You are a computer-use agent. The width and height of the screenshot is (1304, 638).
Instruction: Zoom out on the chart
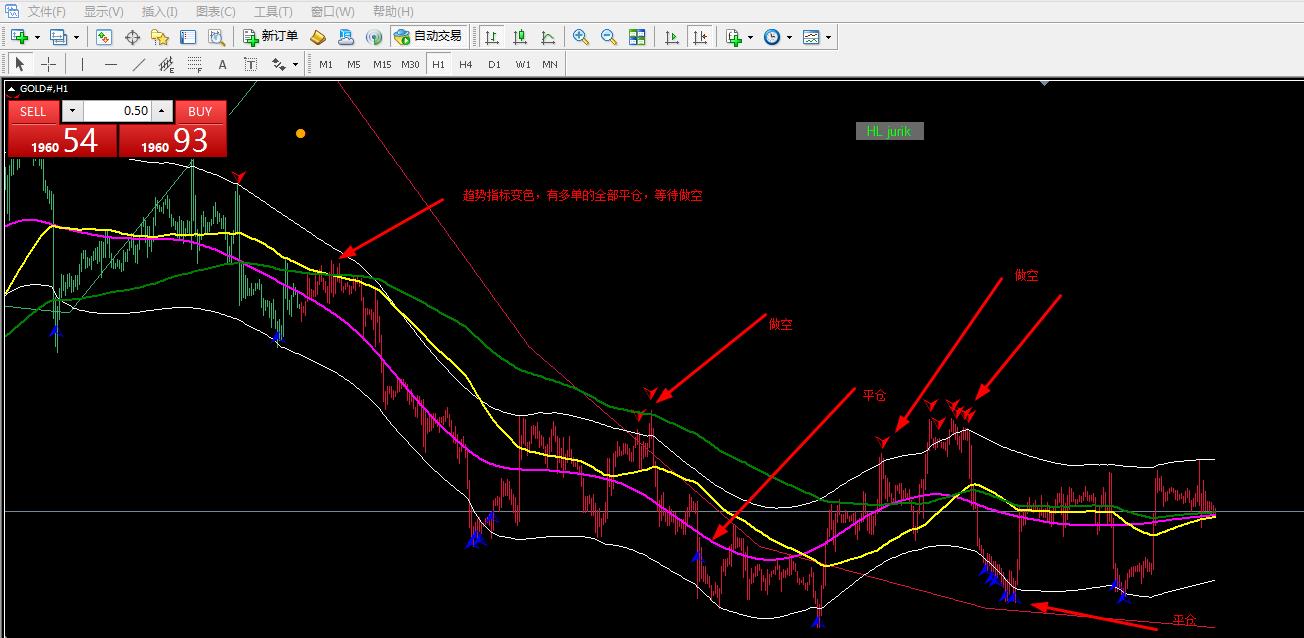[609, 37]
